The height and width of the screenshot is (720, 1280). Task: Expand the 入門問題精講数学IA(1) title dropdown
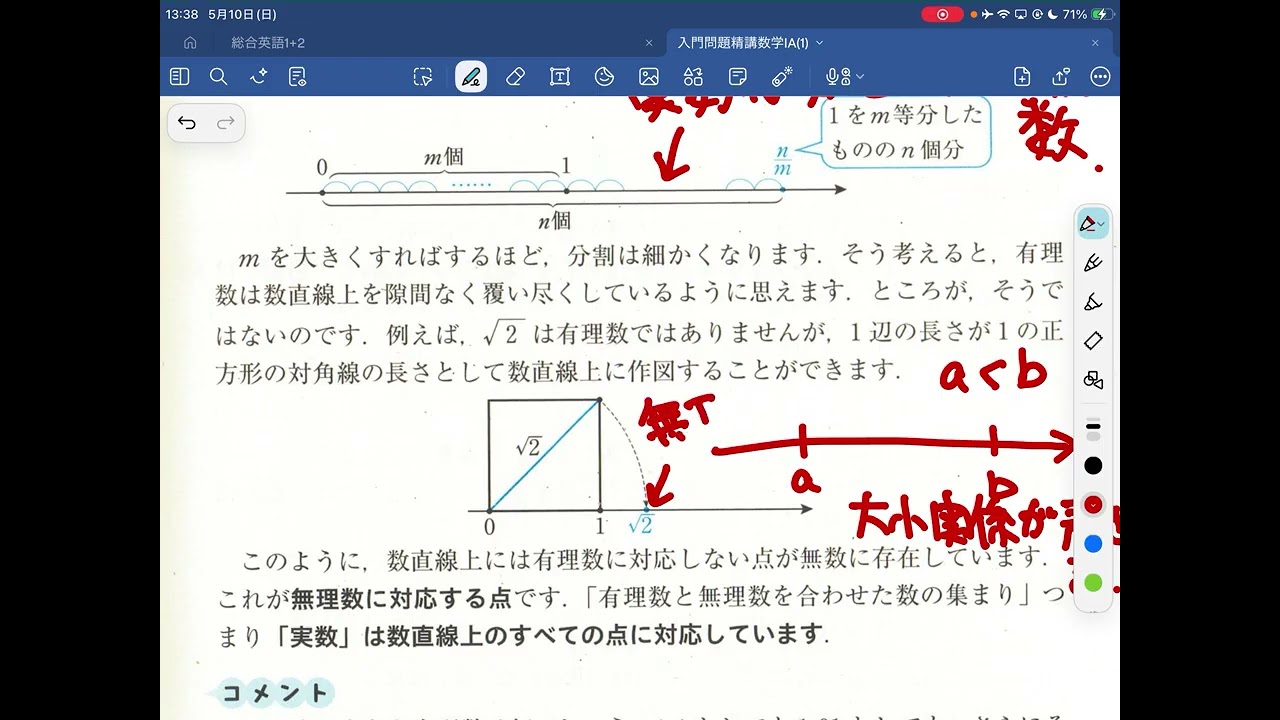click(820, 43)
